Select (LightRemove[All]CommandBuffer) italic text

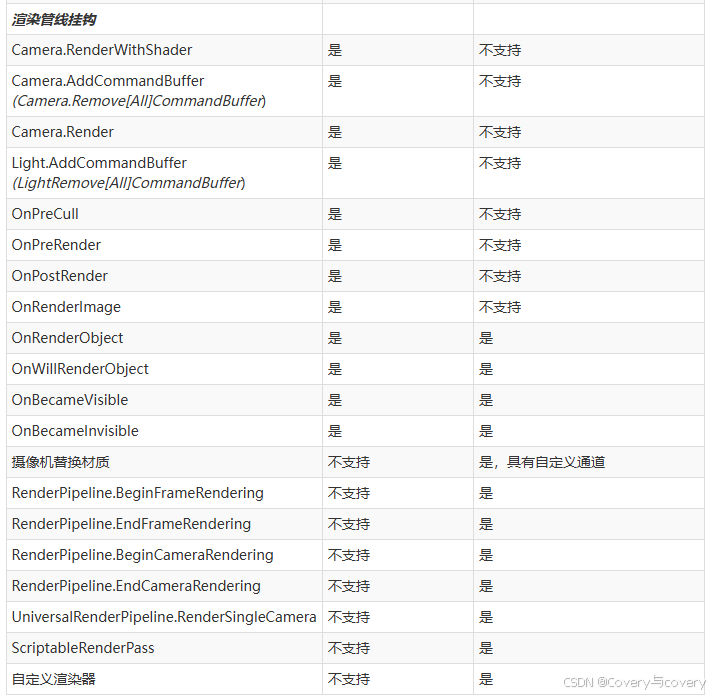pyautogui.click(x=129, y=183)
